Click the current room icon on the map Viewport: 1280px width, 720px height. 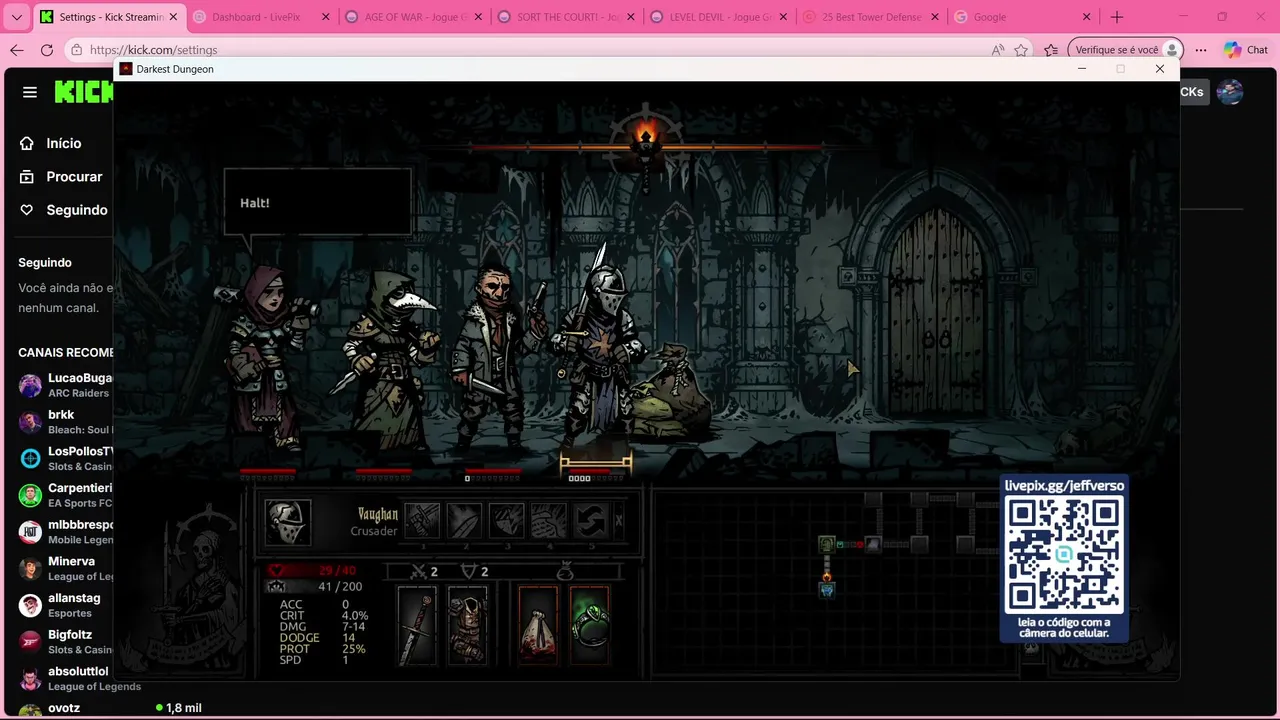click(827, 590)
